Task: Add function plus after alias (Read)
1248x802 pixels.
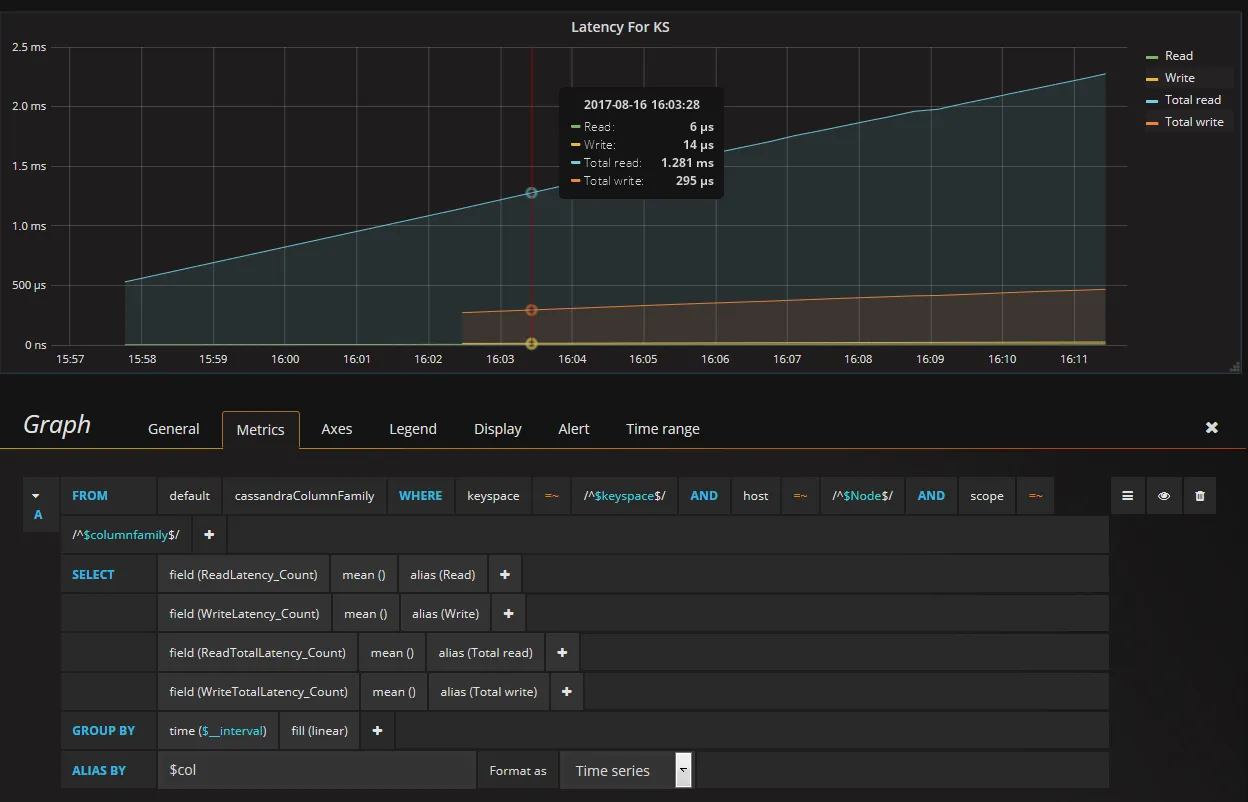Action: [504, 574]
